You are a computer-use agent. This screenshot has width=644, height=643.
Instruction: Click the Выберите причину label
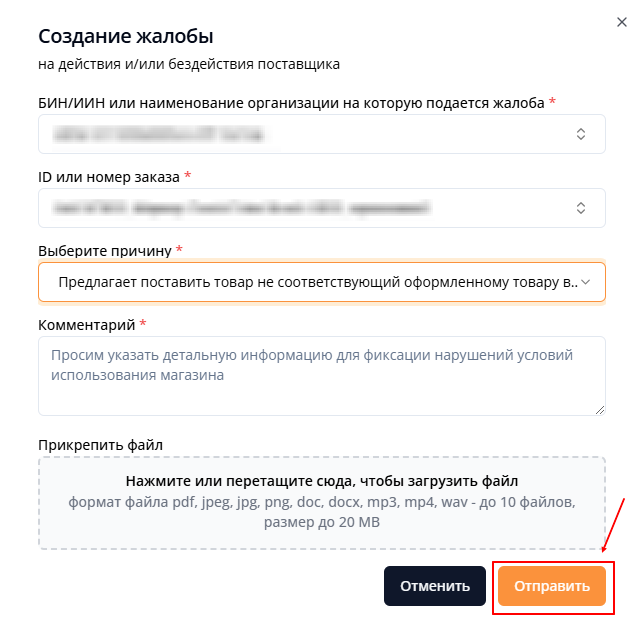(105, 250)
